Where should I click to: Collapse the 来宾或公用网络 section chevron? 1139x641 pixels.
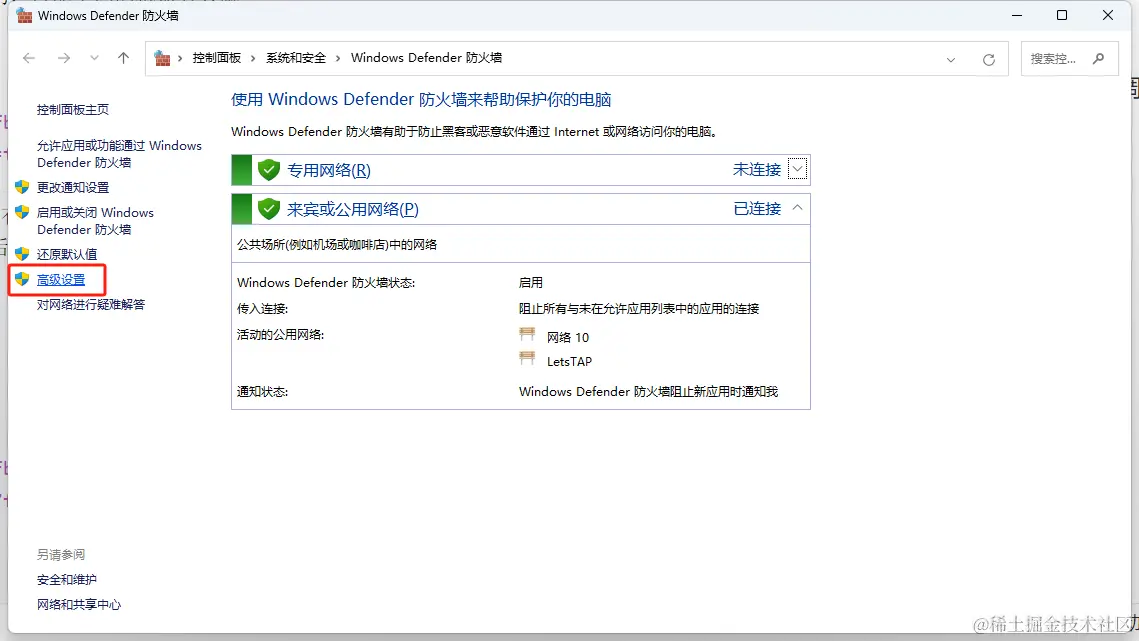pyautogui.click(x=797, y=209)
